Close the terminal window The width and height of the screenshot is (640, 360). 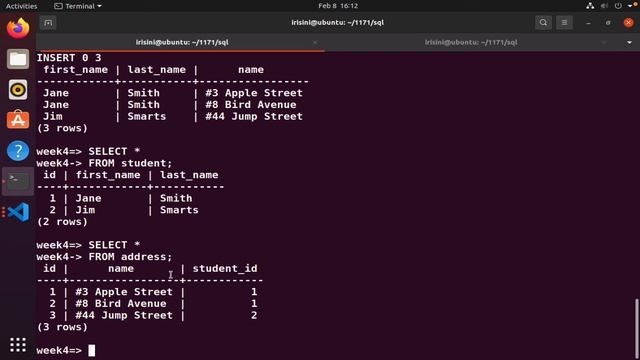click(629, 23)
